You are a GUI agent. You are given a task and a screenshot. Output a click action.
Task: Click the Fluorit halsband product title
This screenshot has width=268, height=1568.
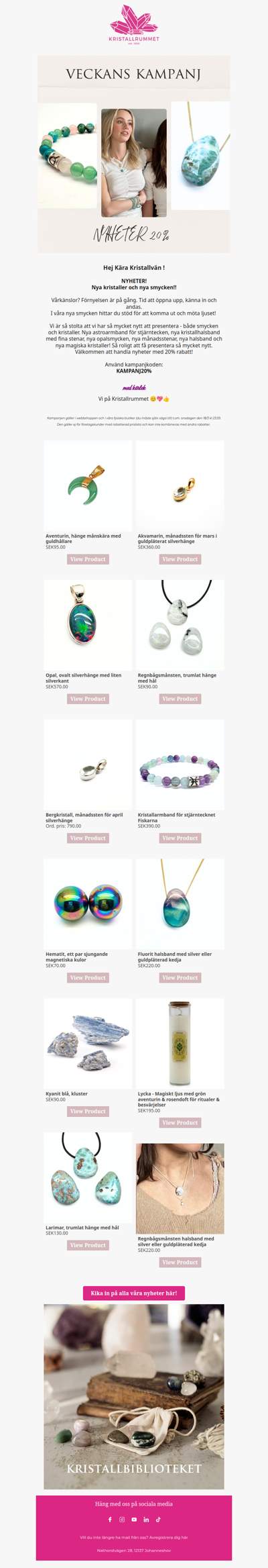(x=175, y=957)
